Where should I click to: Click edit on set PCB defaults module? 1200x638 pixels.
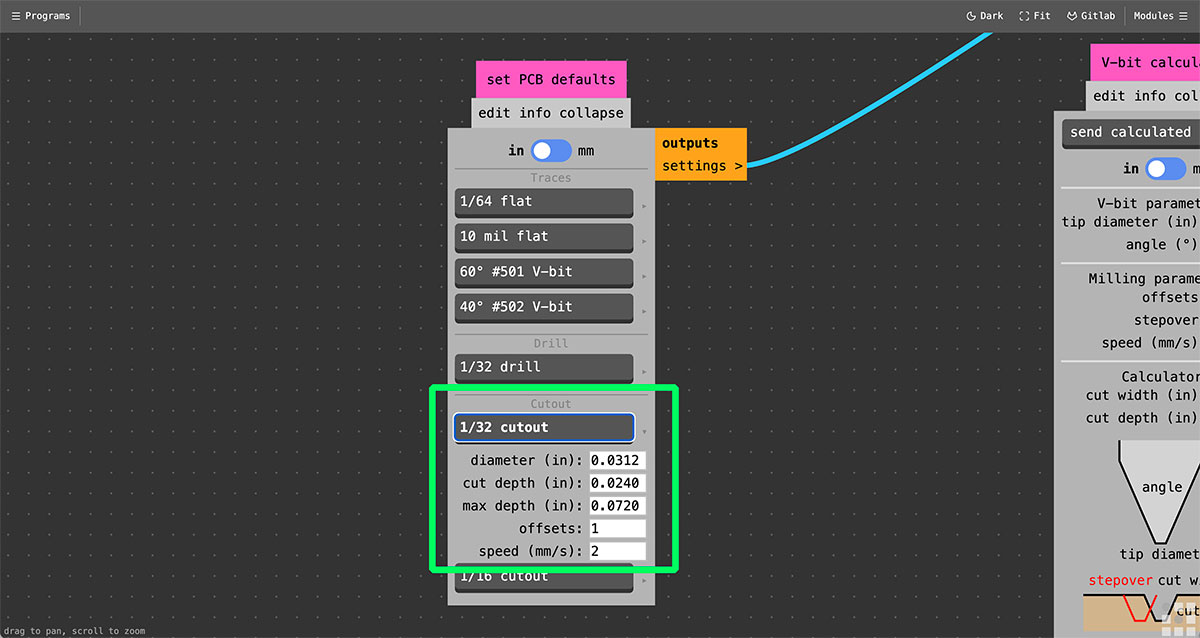(495, 113)
